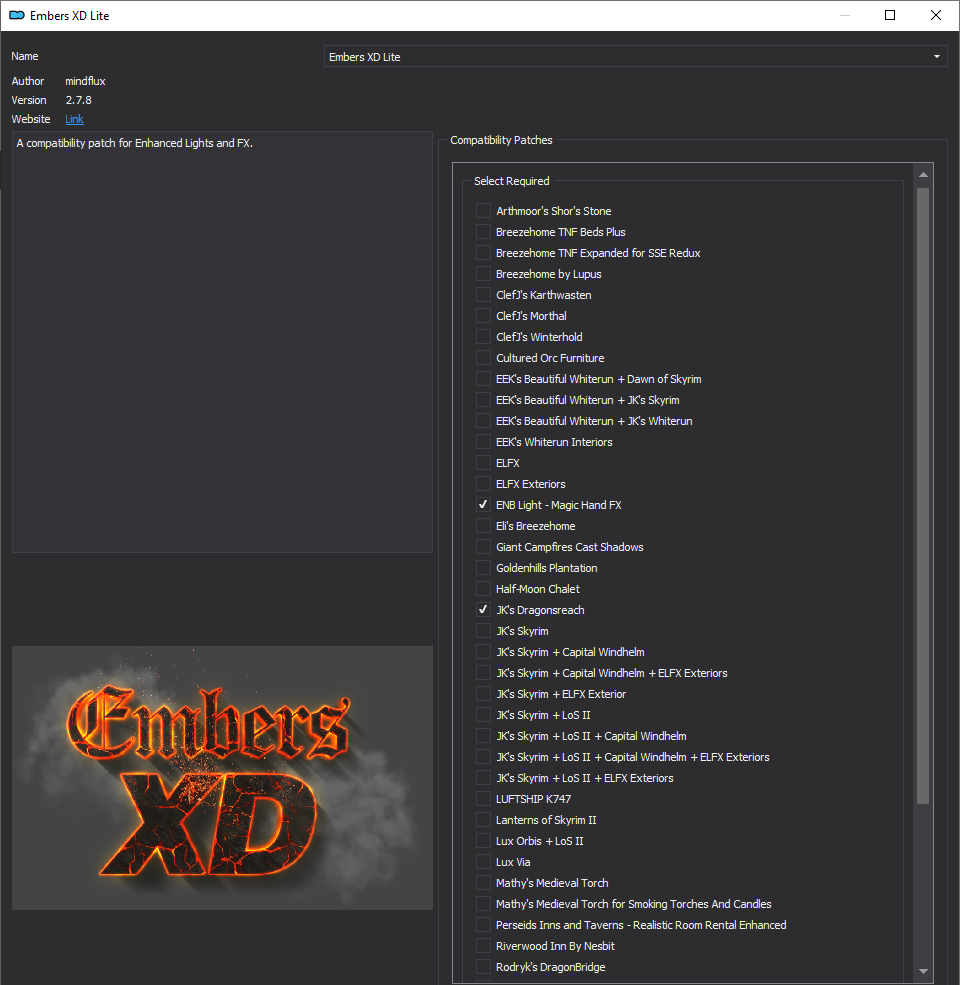Click the vertical scrollbar thumb in patches list
The height and width of the screenshot is (985, 960).
click(x=923, y=496)
